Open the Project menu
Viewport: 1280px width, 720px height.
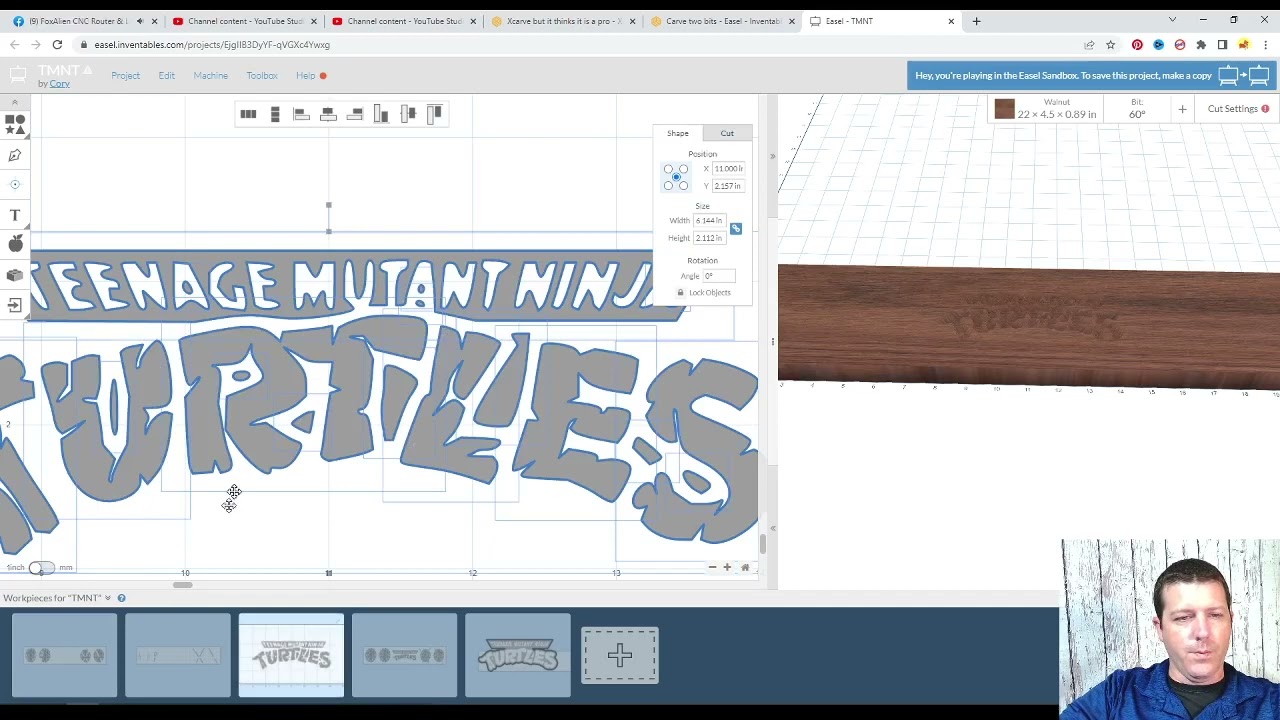click(126, 76)
